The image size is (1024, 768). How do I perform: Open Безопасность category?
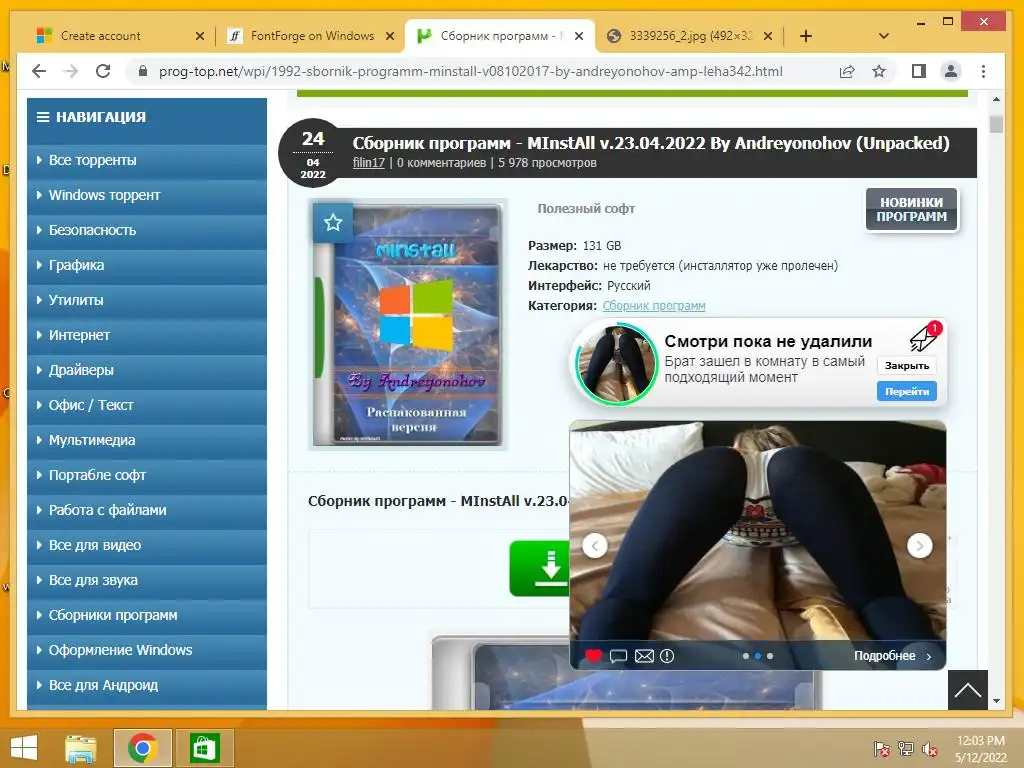pos(147,230)
